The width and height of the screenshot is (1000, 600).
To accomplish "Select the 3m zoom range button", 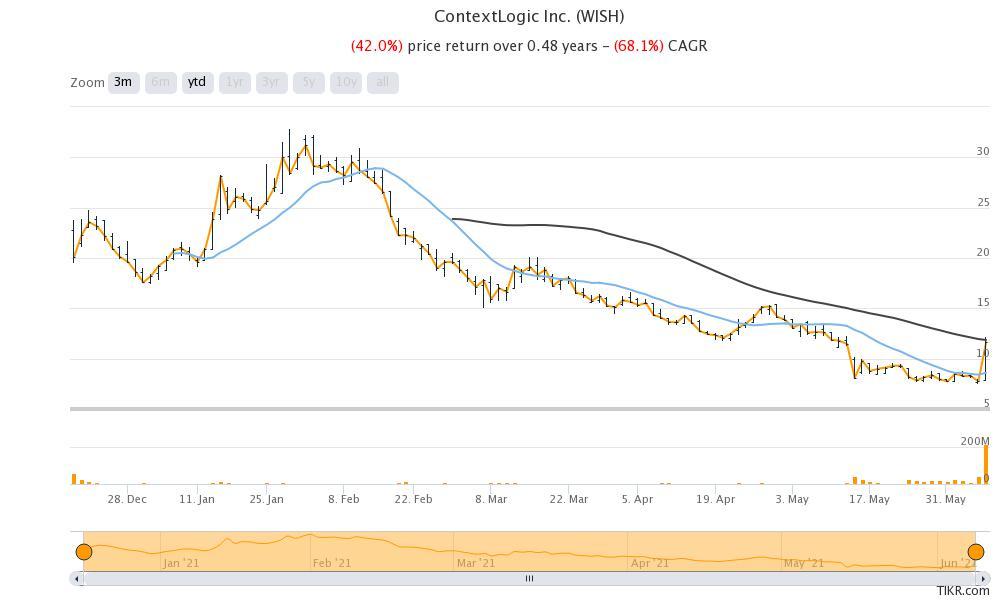I will tap(123, 82).
